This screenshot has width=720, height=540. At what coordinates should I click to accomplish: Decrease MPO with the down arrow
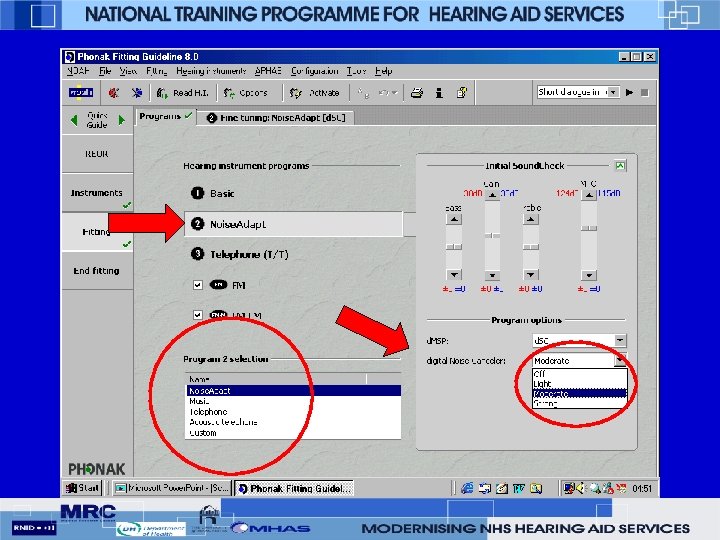click(x=589, y=276)
